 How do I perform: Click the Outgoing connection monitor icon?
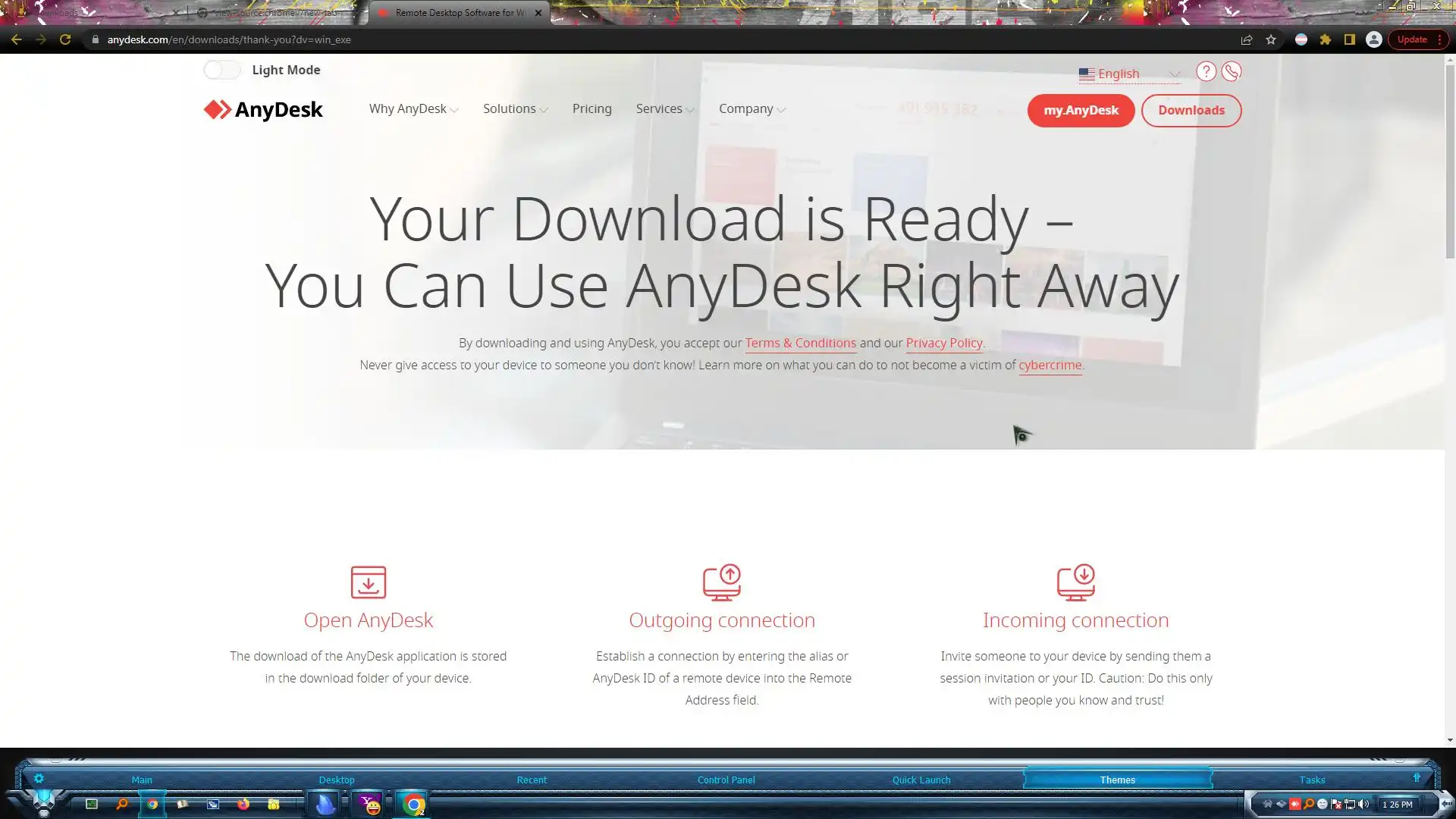point(721,582)
